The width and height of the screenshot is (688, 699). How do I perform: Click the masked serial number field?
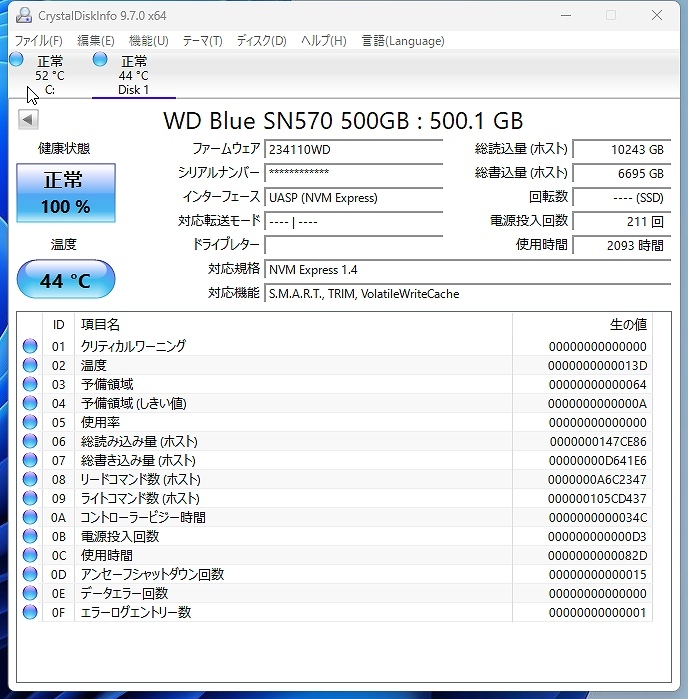[x=354, y=173]
